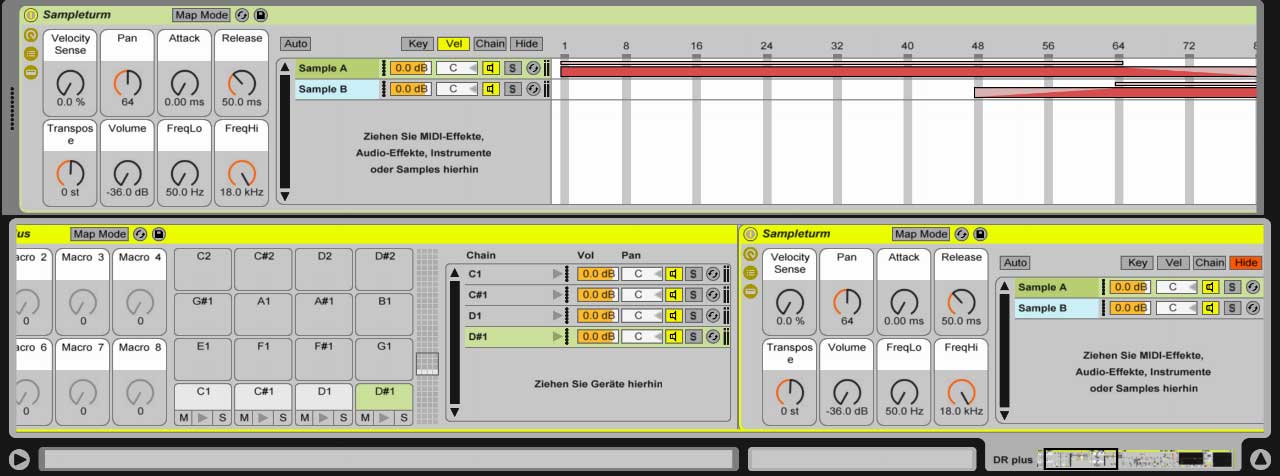1280x476 pixels.
Task: Hot-swap the Sample A chain in upper rack
Action: click(533, 68)
